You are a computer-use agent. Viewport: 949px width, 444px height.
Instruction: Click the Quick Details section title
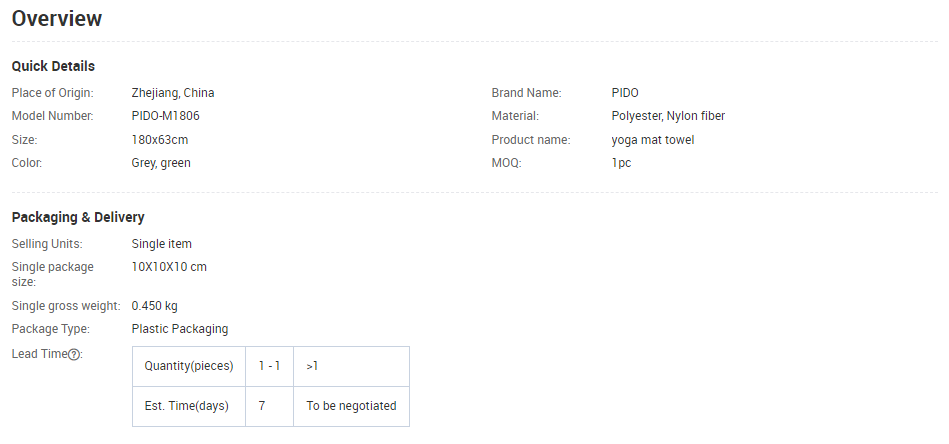click(53, 66)
